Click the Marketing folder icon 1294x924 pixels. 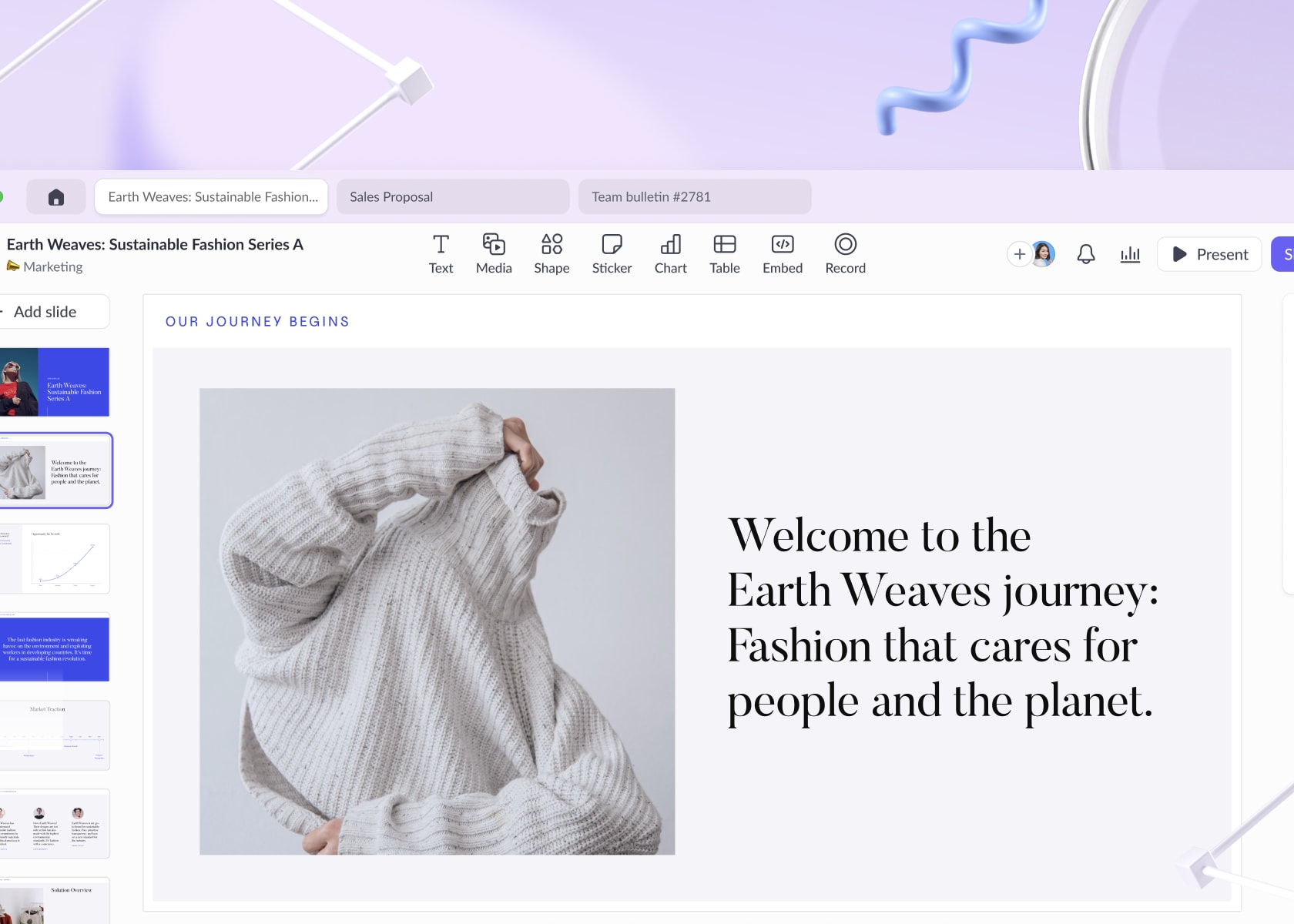pos(13,266)
